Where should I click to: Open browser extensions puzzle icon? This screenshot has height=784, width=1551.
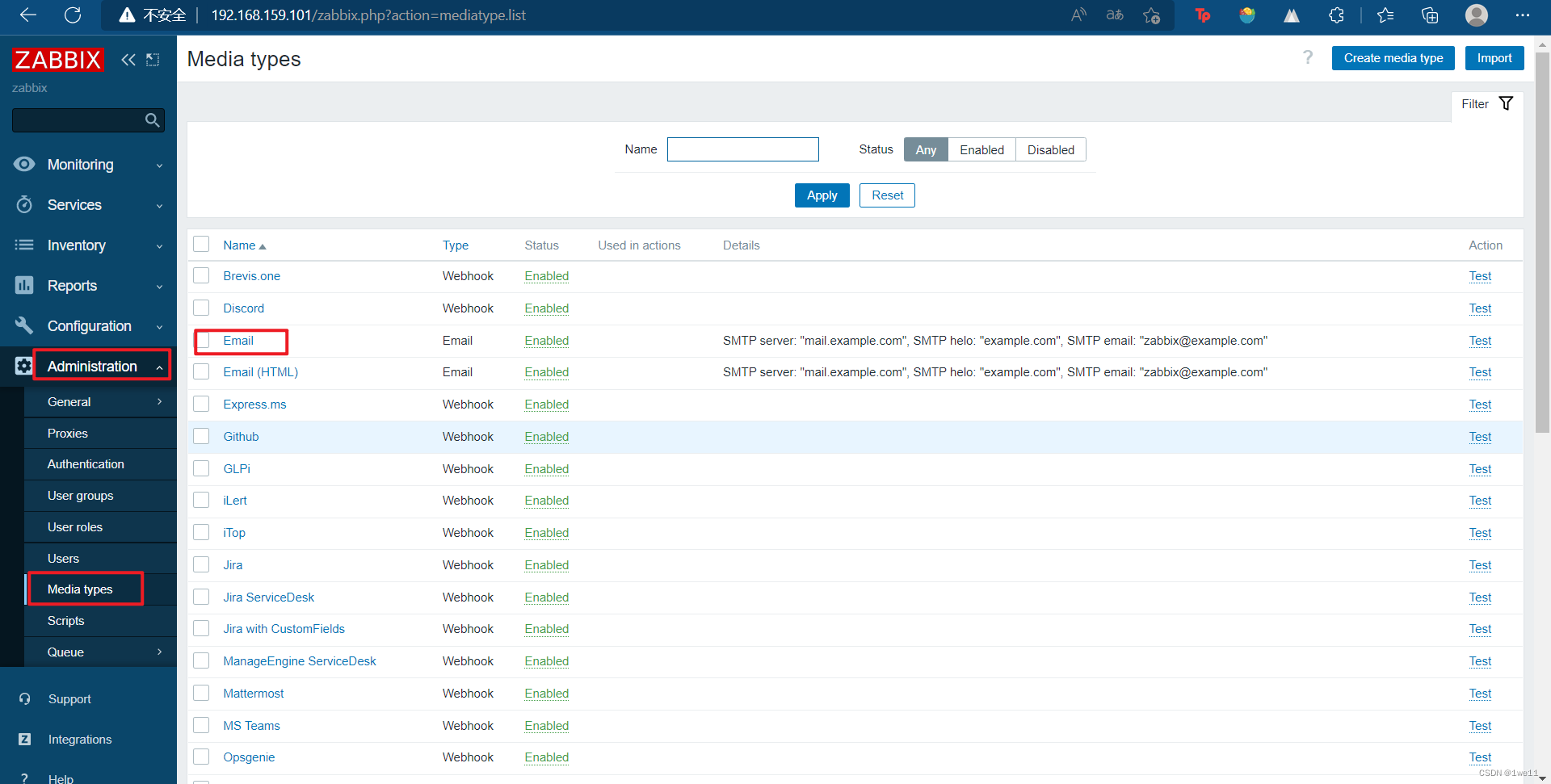pyautogui.click(x=1336, y=15)
